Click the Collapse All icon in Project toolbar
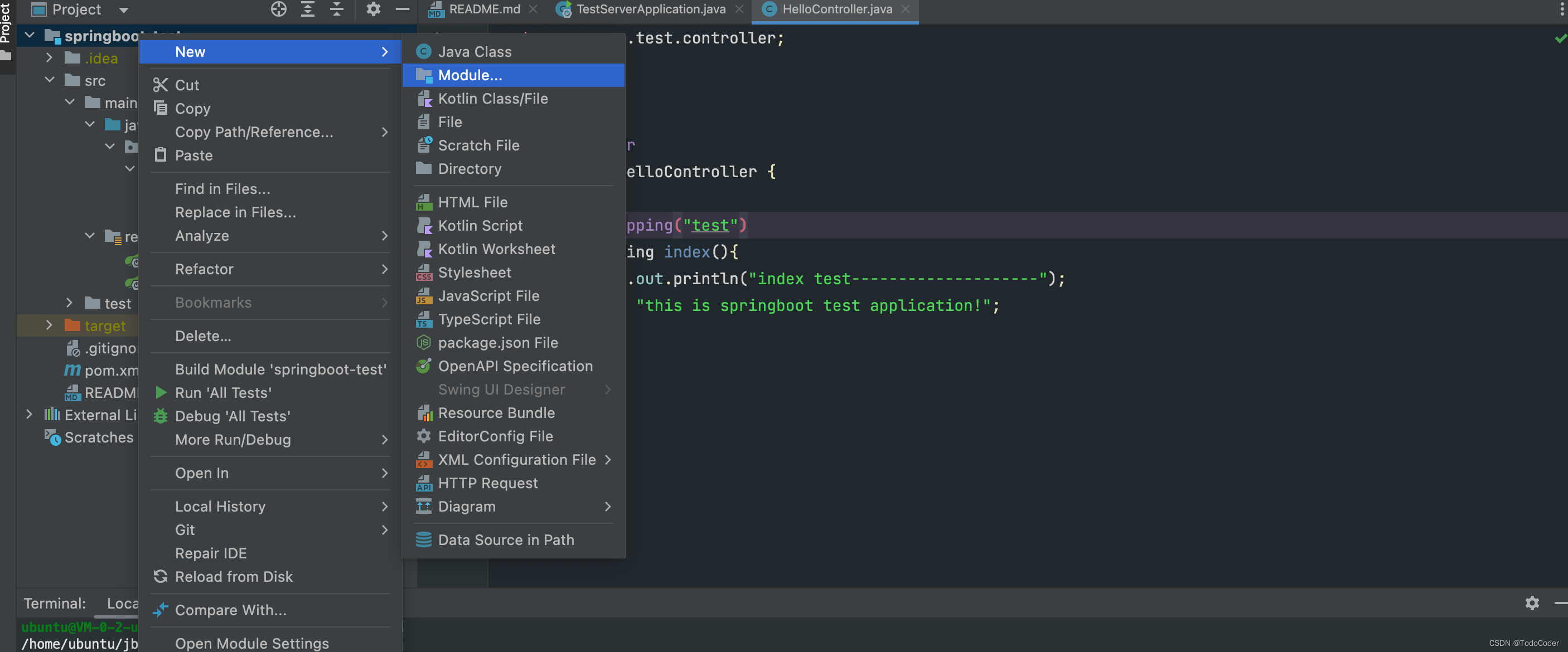 click(337, 9)
